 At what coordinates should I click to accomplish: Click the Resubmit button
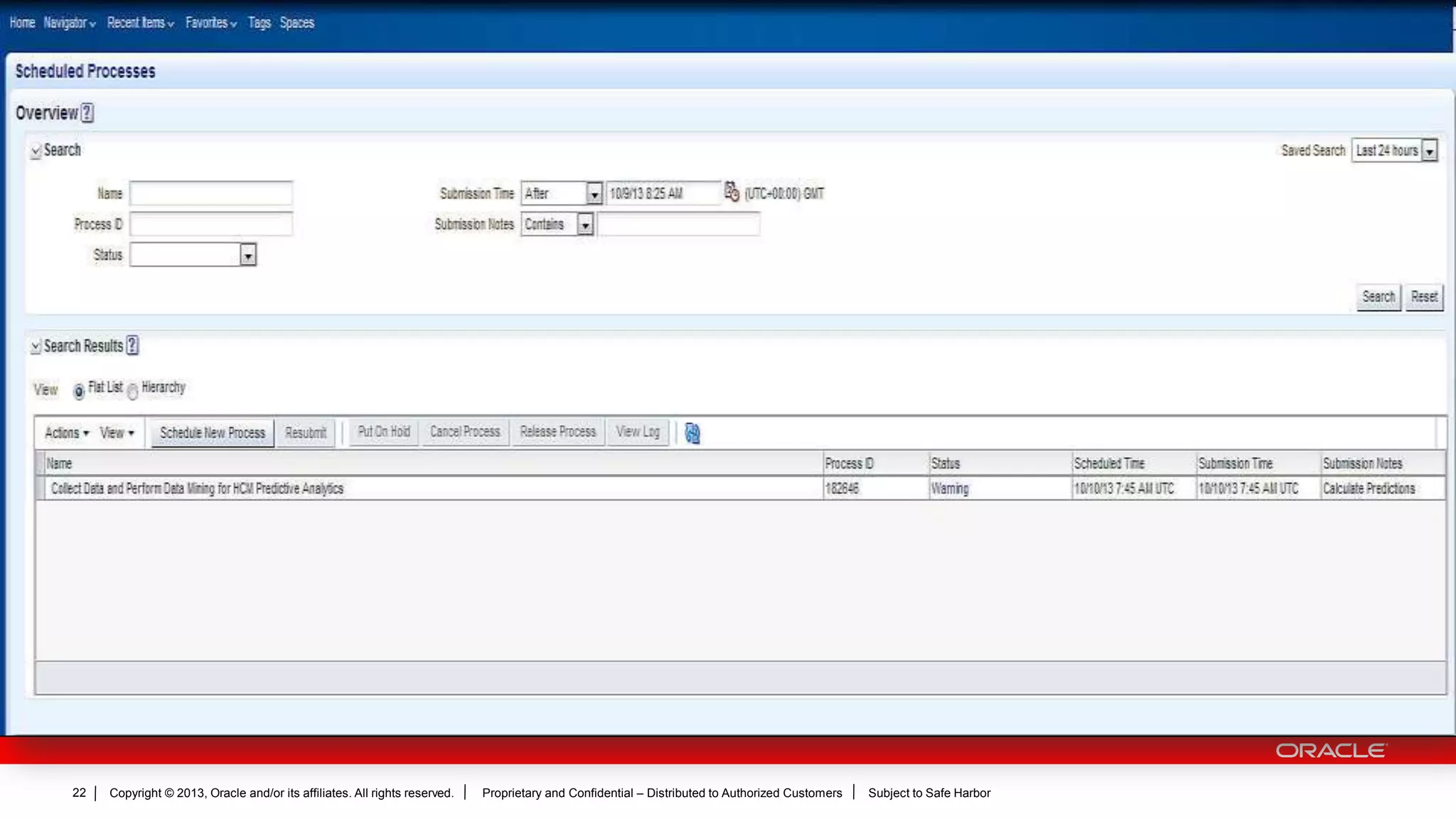coord(305,433)
